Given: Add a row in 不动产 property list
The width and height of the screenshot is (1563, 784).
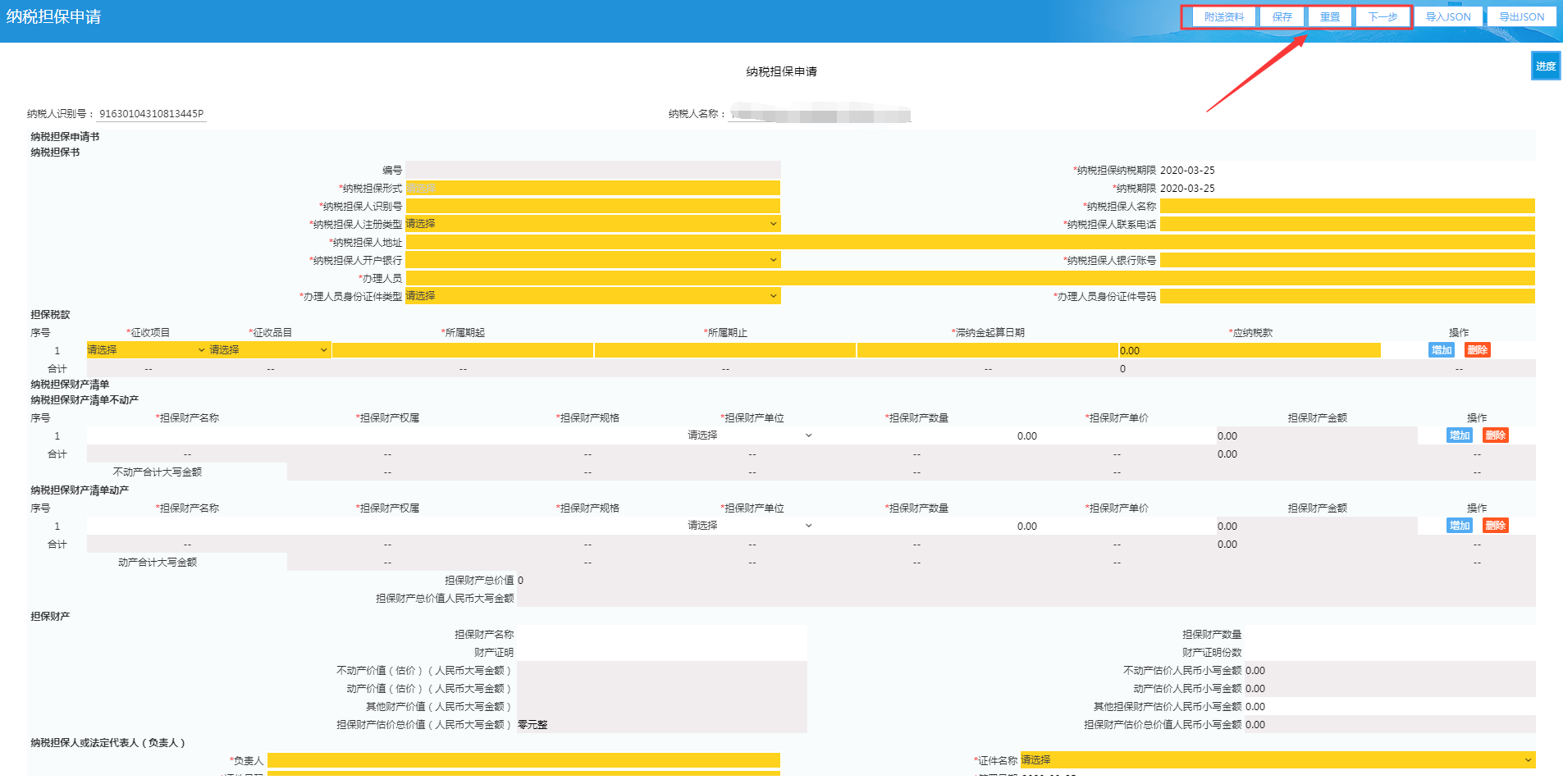Looking at the screenshot, I should point(1459,435).
